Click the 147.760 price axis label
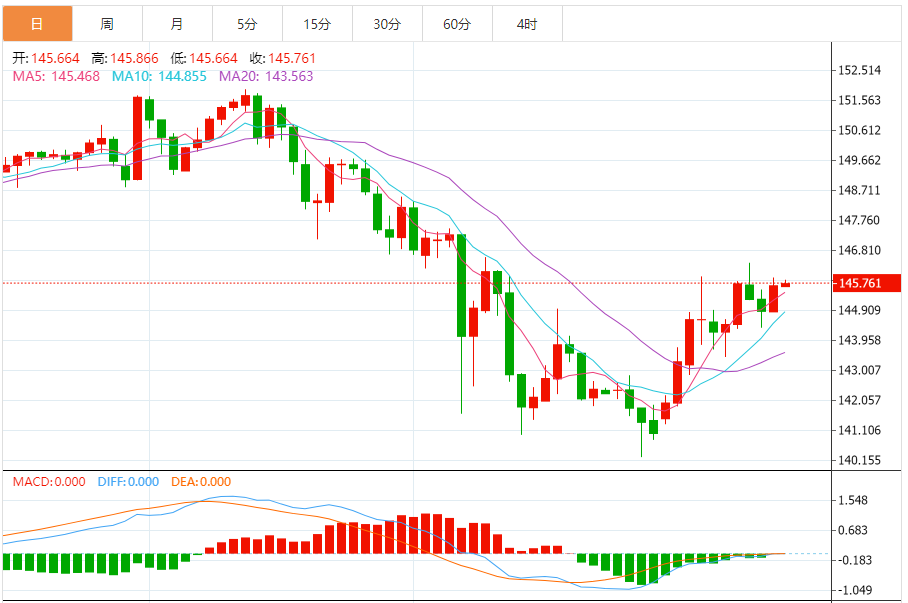This screenshot has width=908, height=603. (859, 221)
